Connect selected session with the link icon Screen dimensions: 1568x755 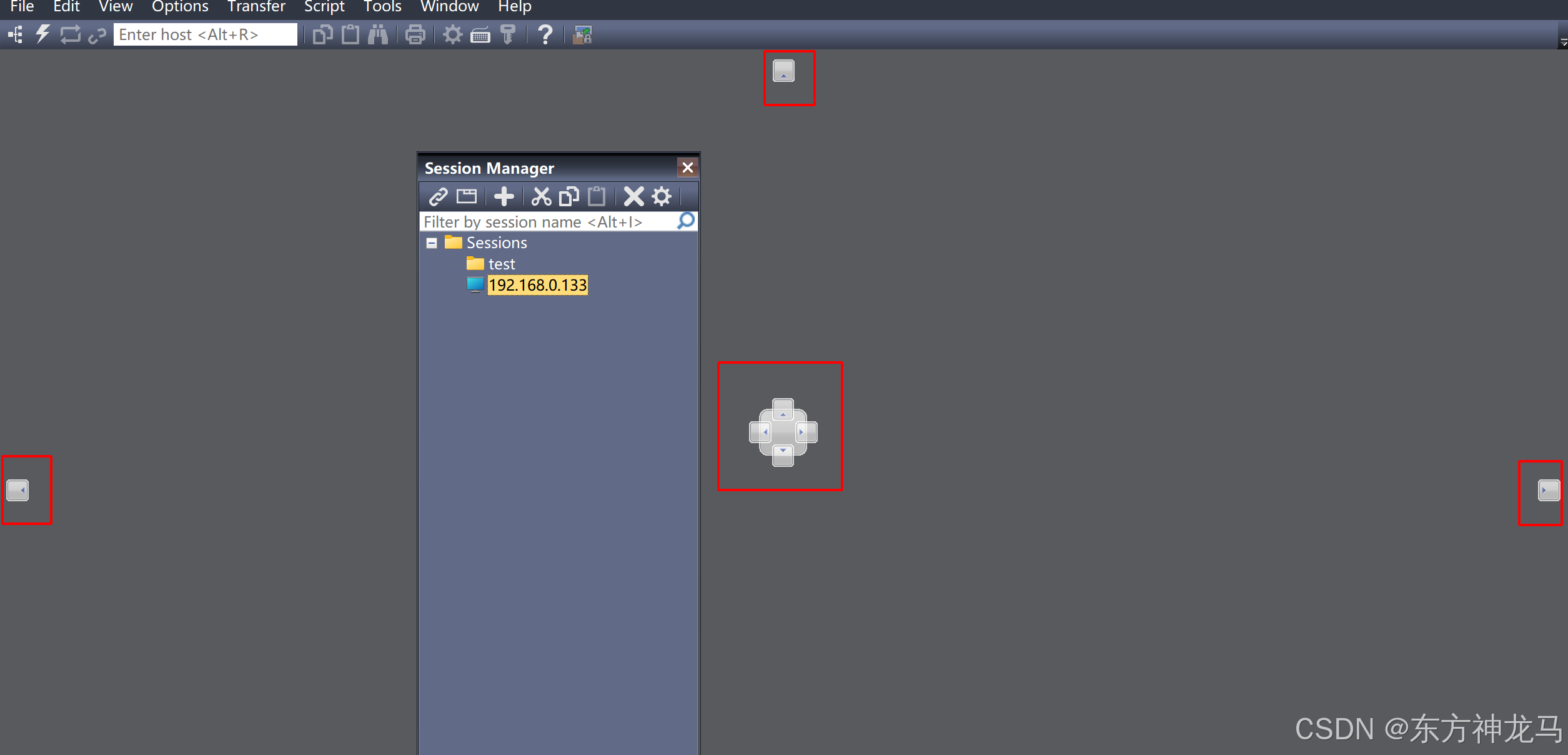pos(438,197)
